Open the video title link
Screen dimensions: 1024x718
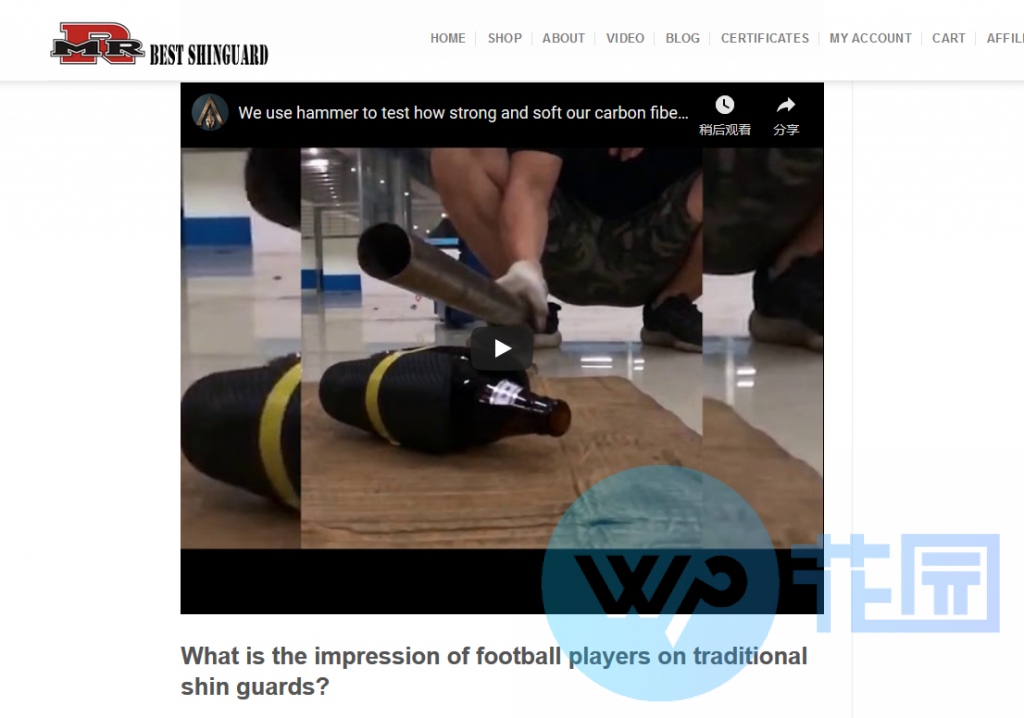pos(463,113)
